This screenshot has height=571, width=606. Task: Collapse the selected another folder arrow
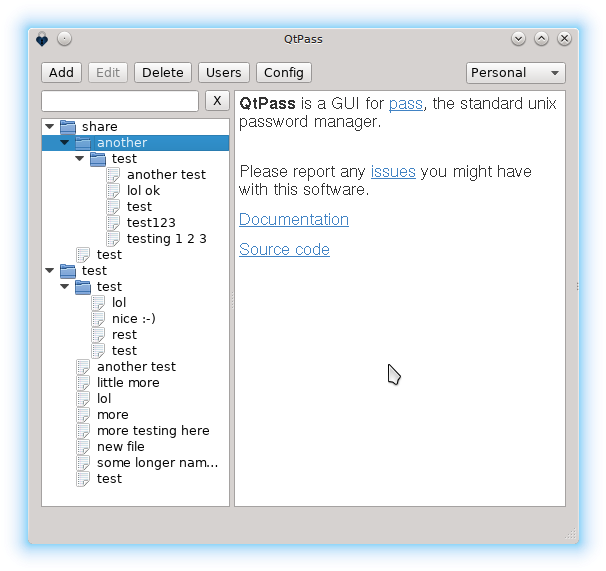(x=65, y=142)
